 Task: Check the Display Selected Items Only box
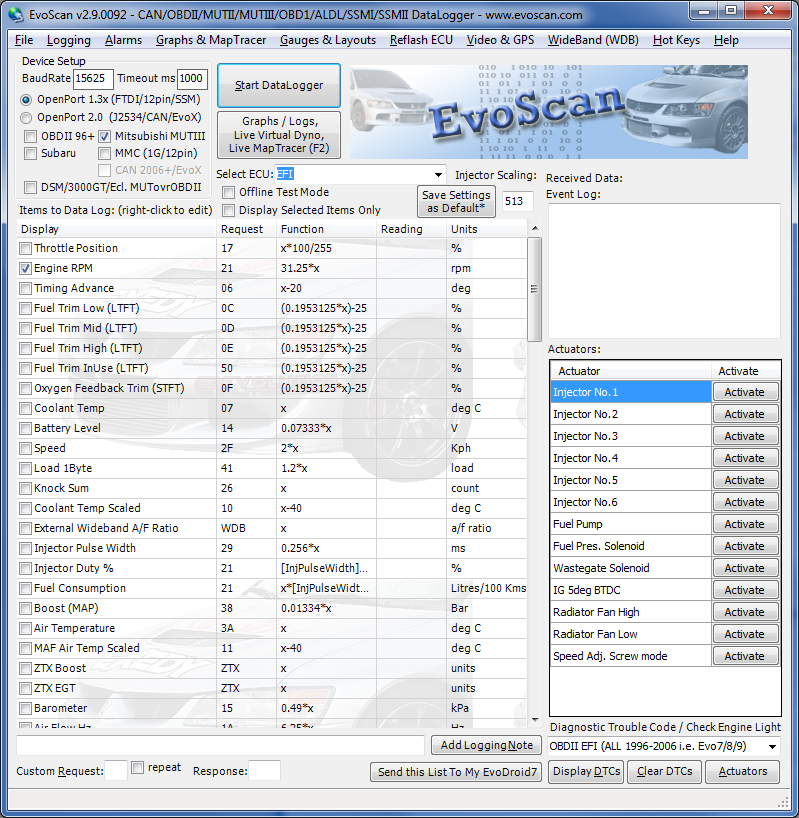click(228, 210)
